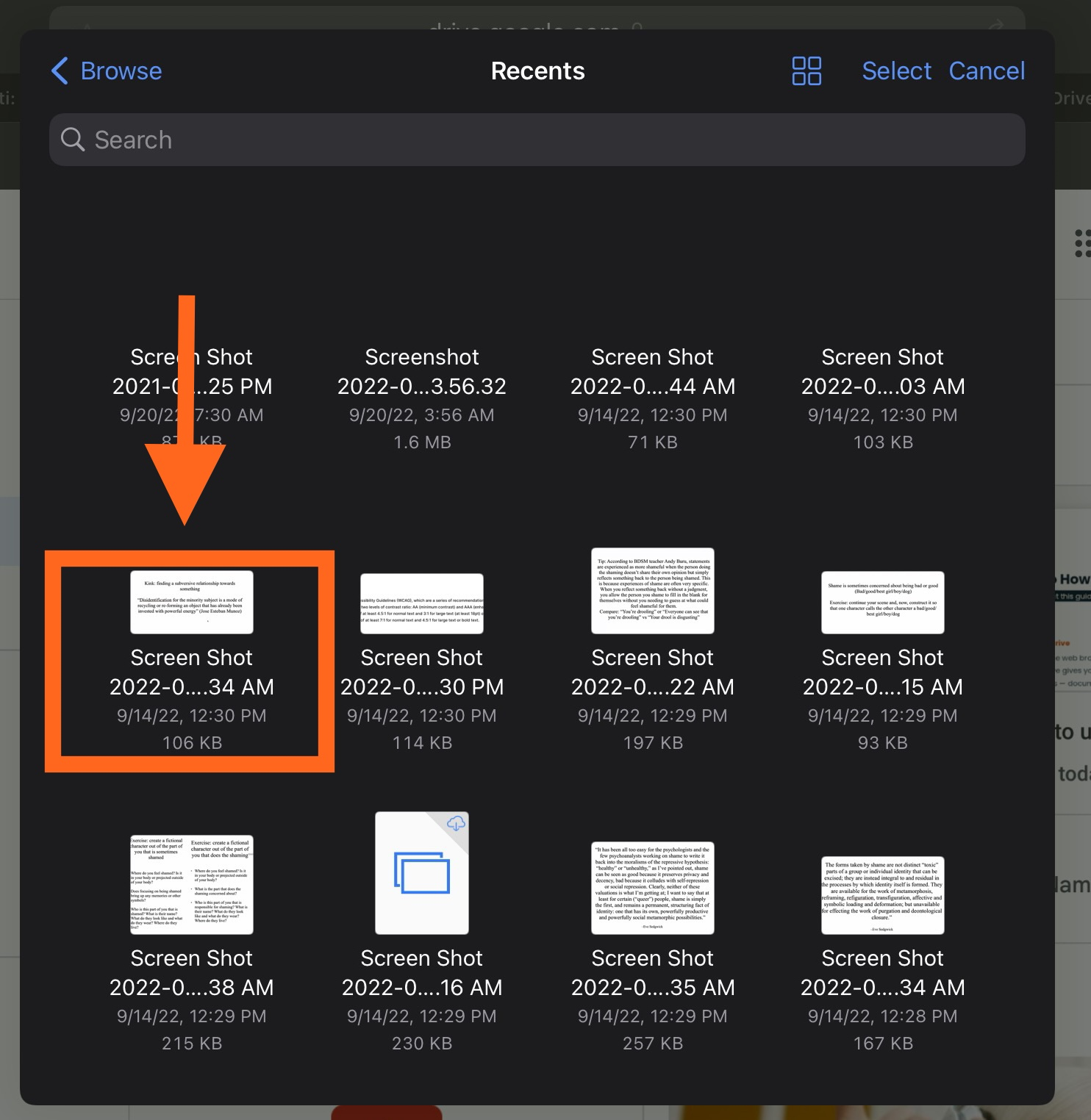Select file name Screen Shot 2022-0....44 AM
Screen dimensions: 1091x1120
click(x=653, y=372)
